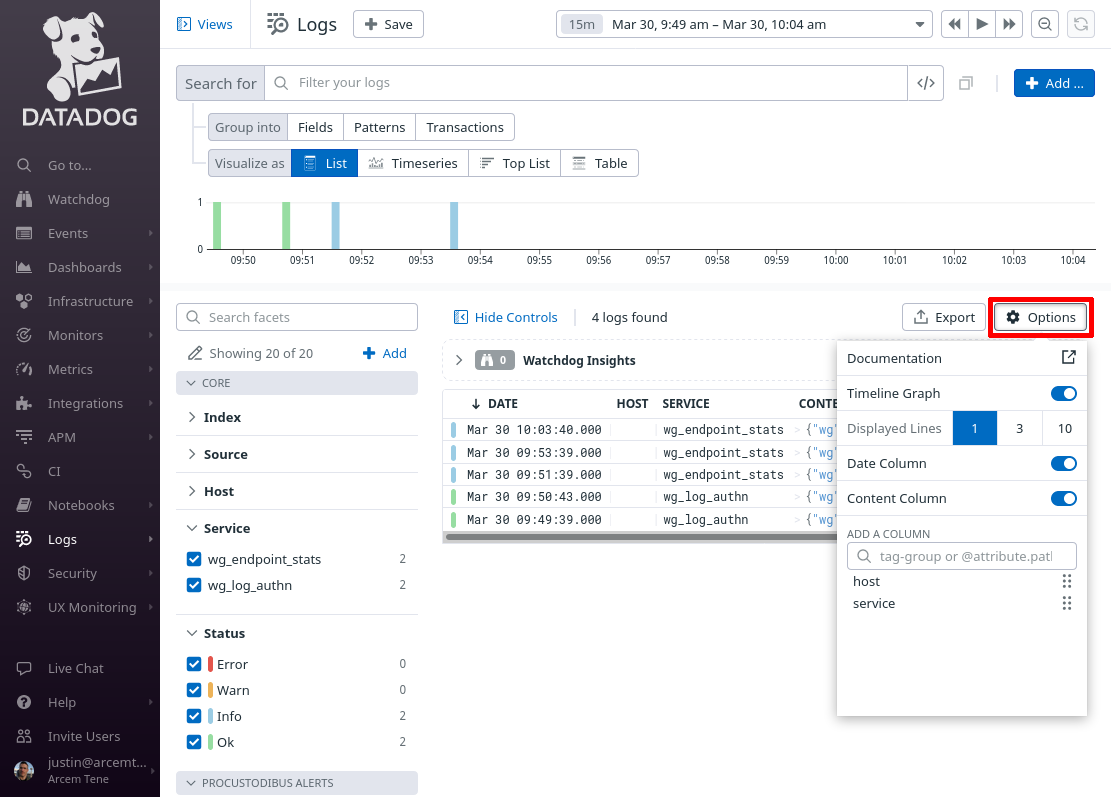
Task: Set Displayed Lines to 3
Action: pos(1020,428)
